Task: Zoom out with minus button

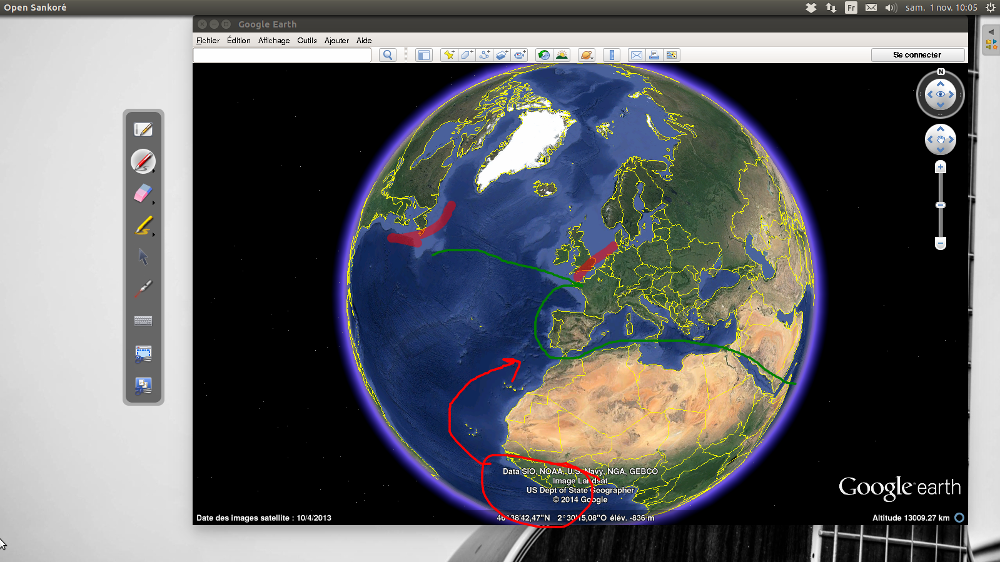Action: [x=940, y=243]
